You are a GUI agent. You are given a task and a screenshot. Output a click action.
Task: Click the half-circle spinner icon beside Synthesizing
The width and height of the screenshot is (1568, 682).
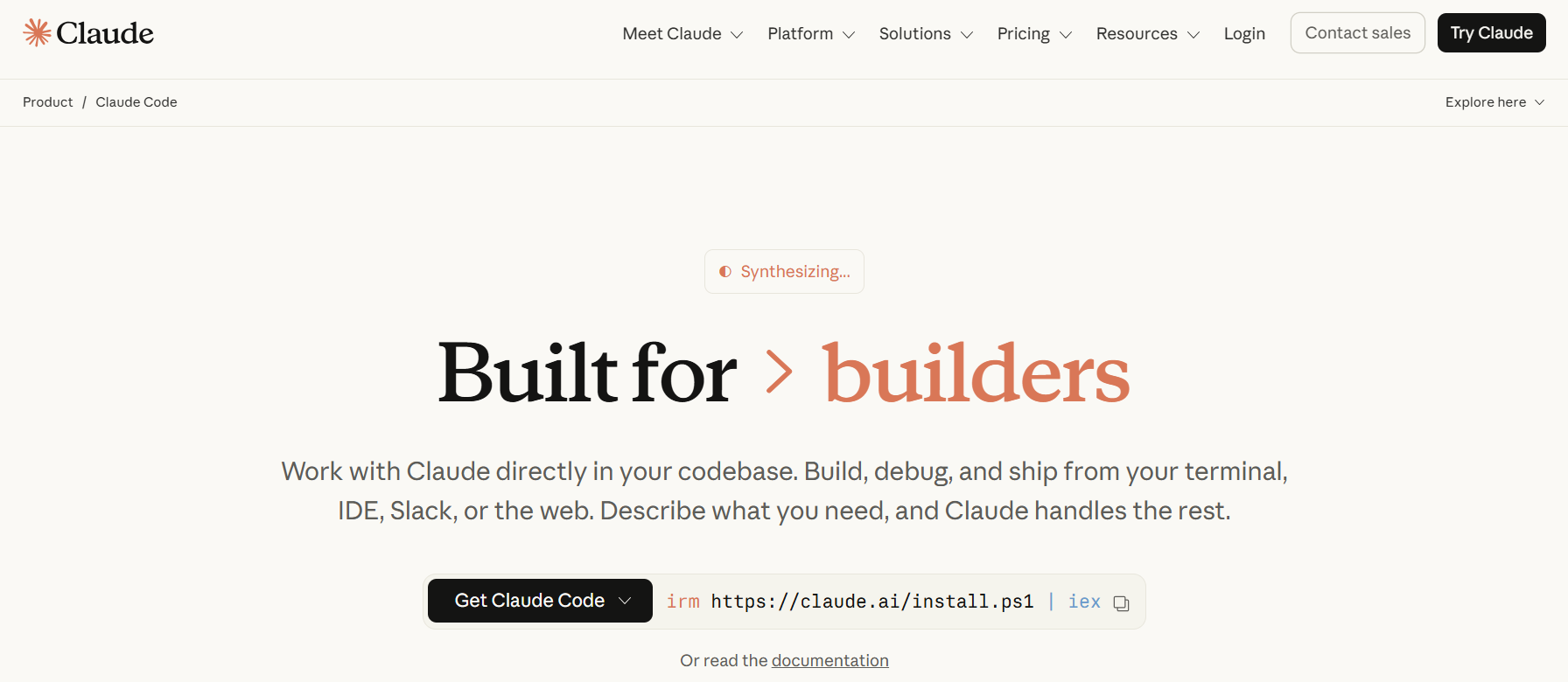point(725,272)
